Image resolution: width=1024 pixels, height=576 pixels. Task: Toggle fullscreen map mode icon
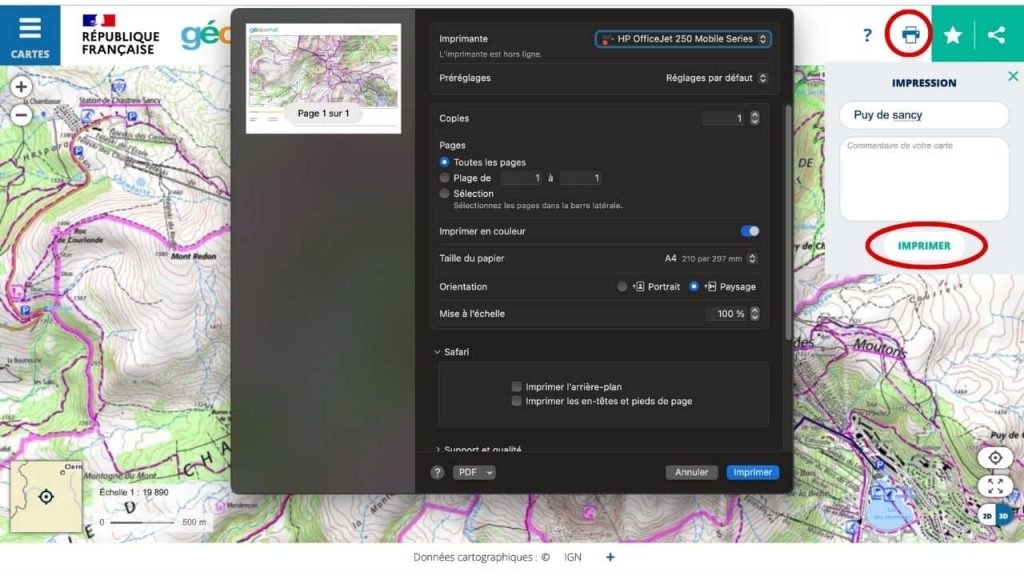click(x=994, y=486)
